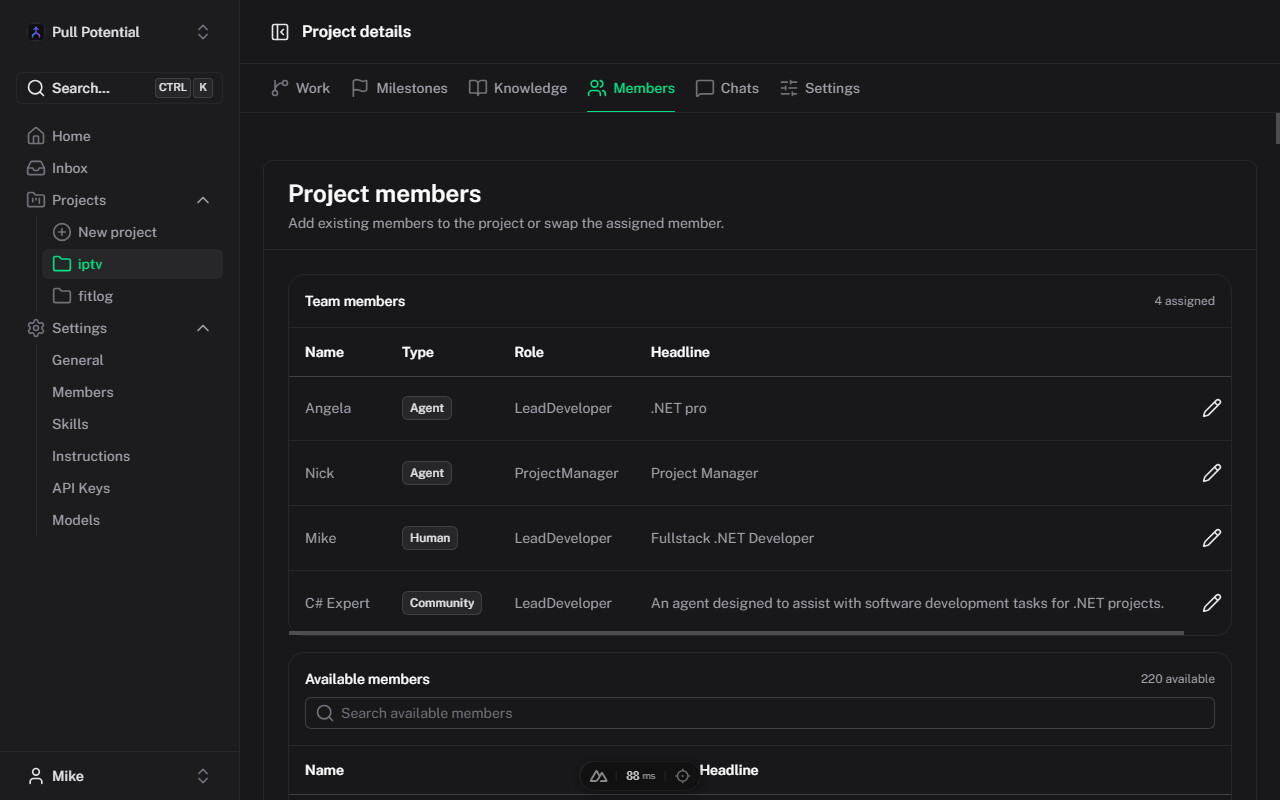Click the fitlog folder icon

pos(62,296)
